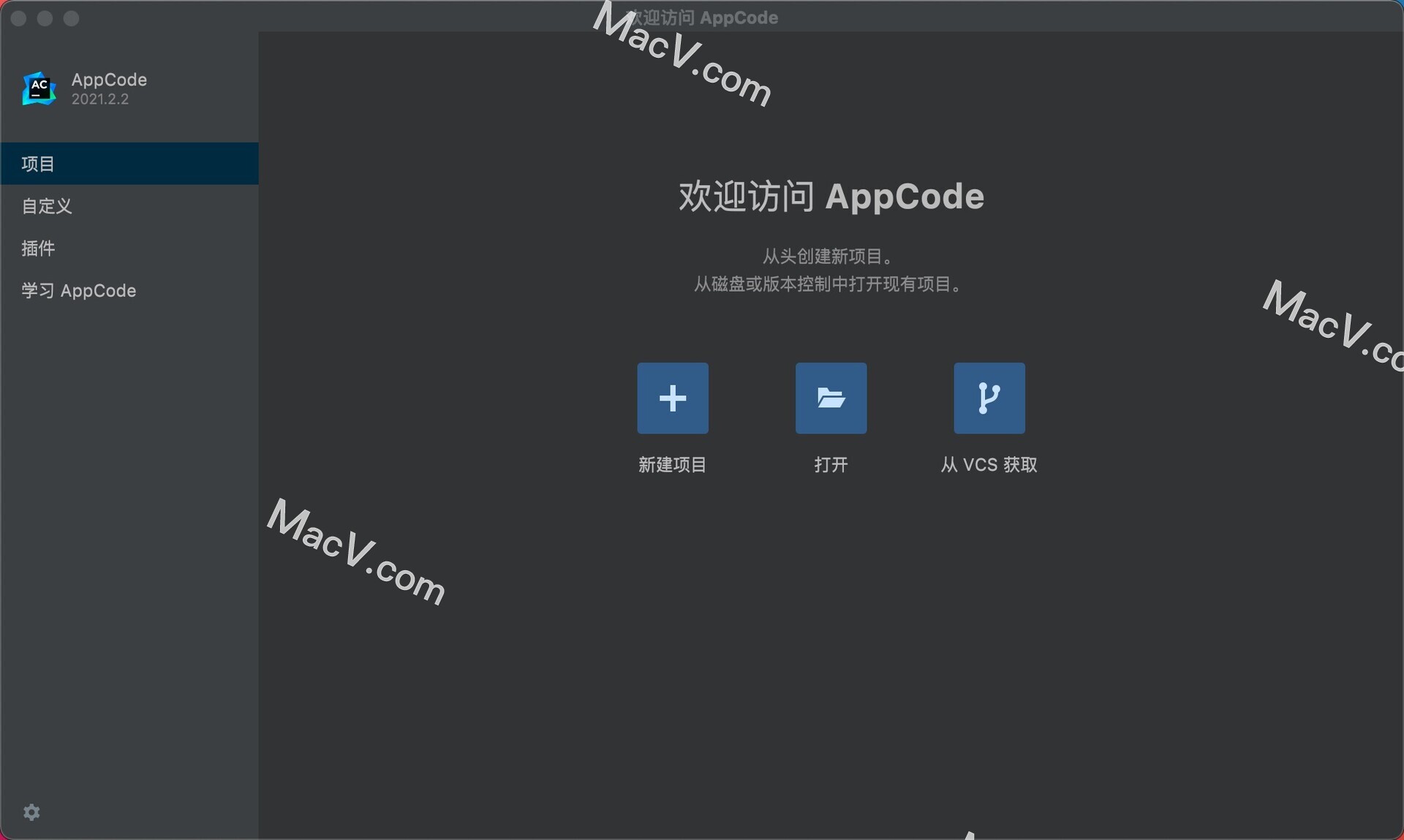This screenshot has height=840, width=1404.
Task: Switch to the 自定义 tab
Action: [129, 206]
